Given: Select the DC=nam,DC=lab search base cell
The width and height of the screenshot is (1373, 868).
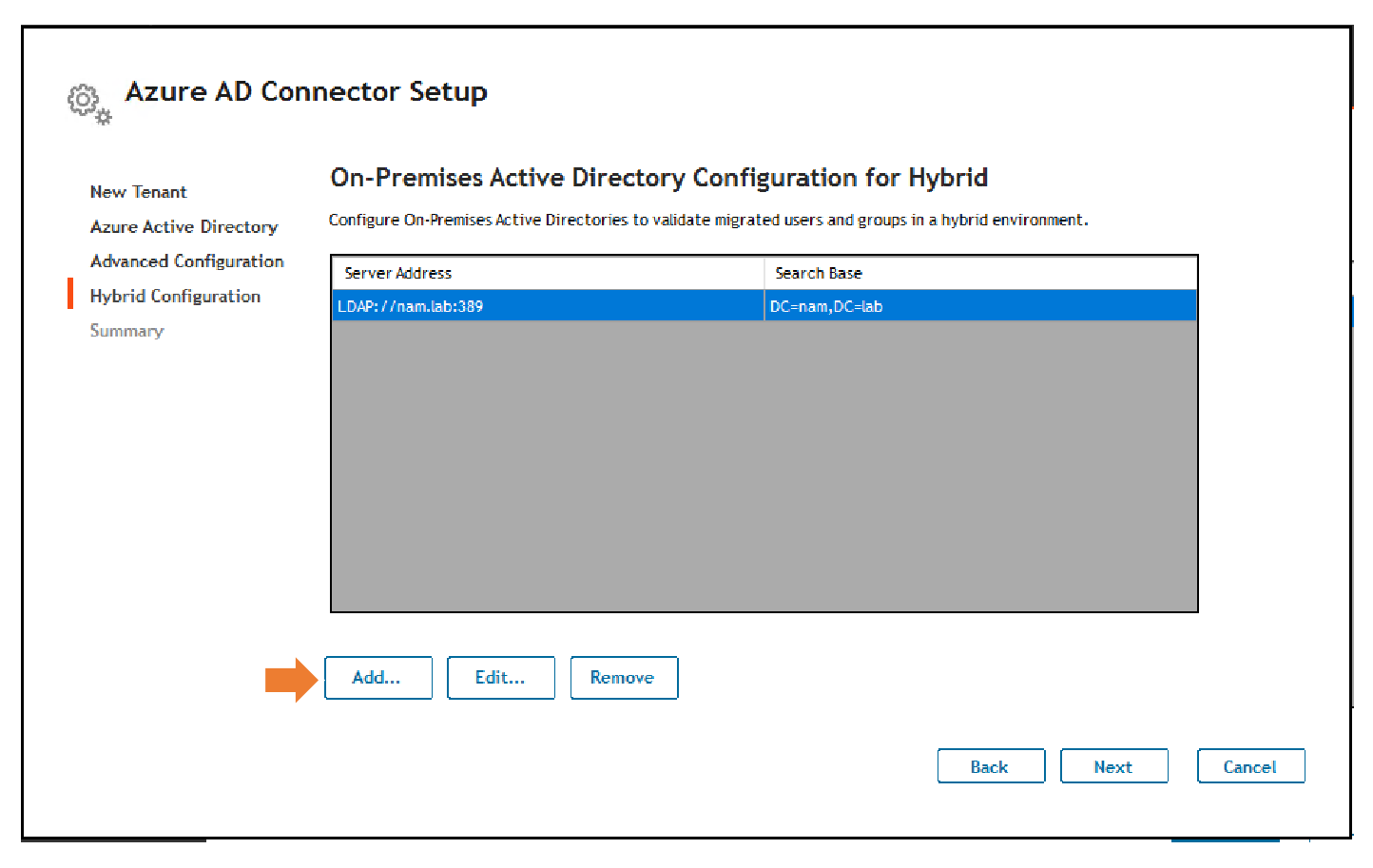Looking at the screenshot, I should click(x=980, y=306).
